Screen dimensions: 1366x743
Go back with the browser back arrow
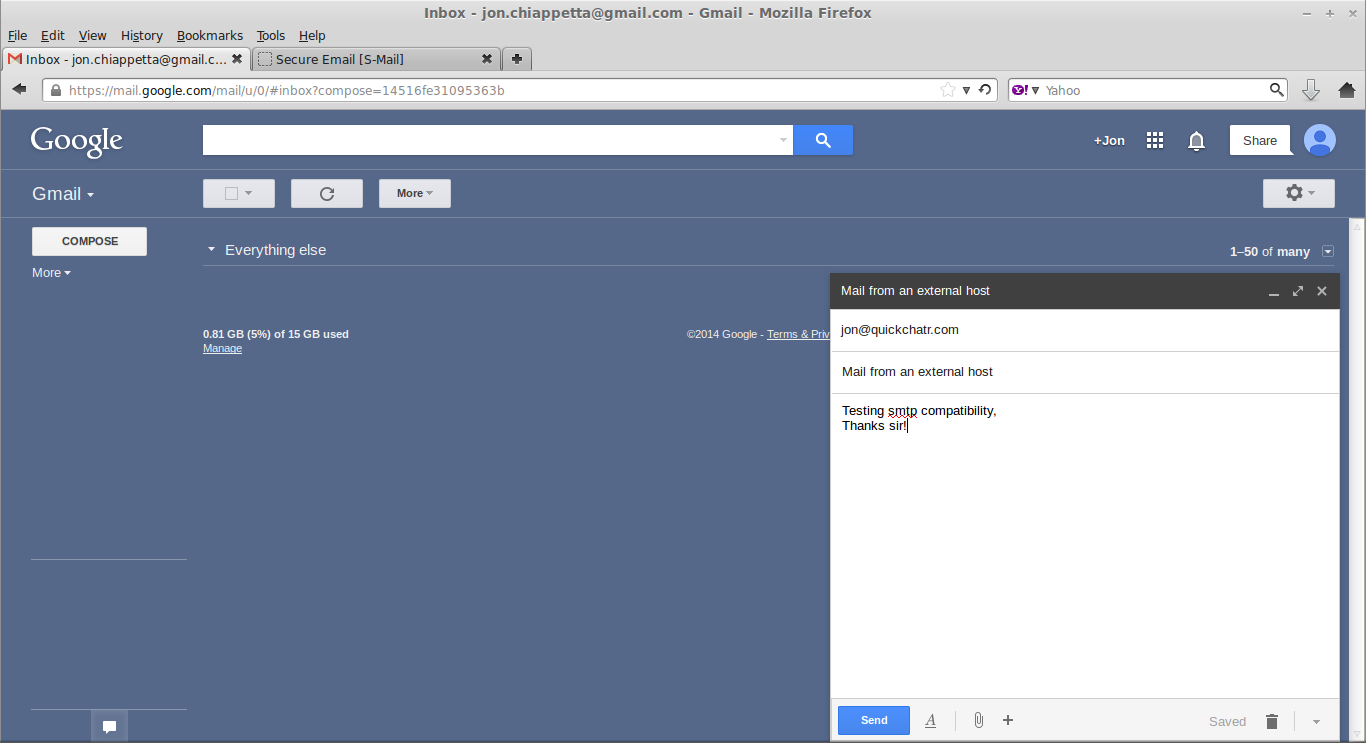(19, 90)
